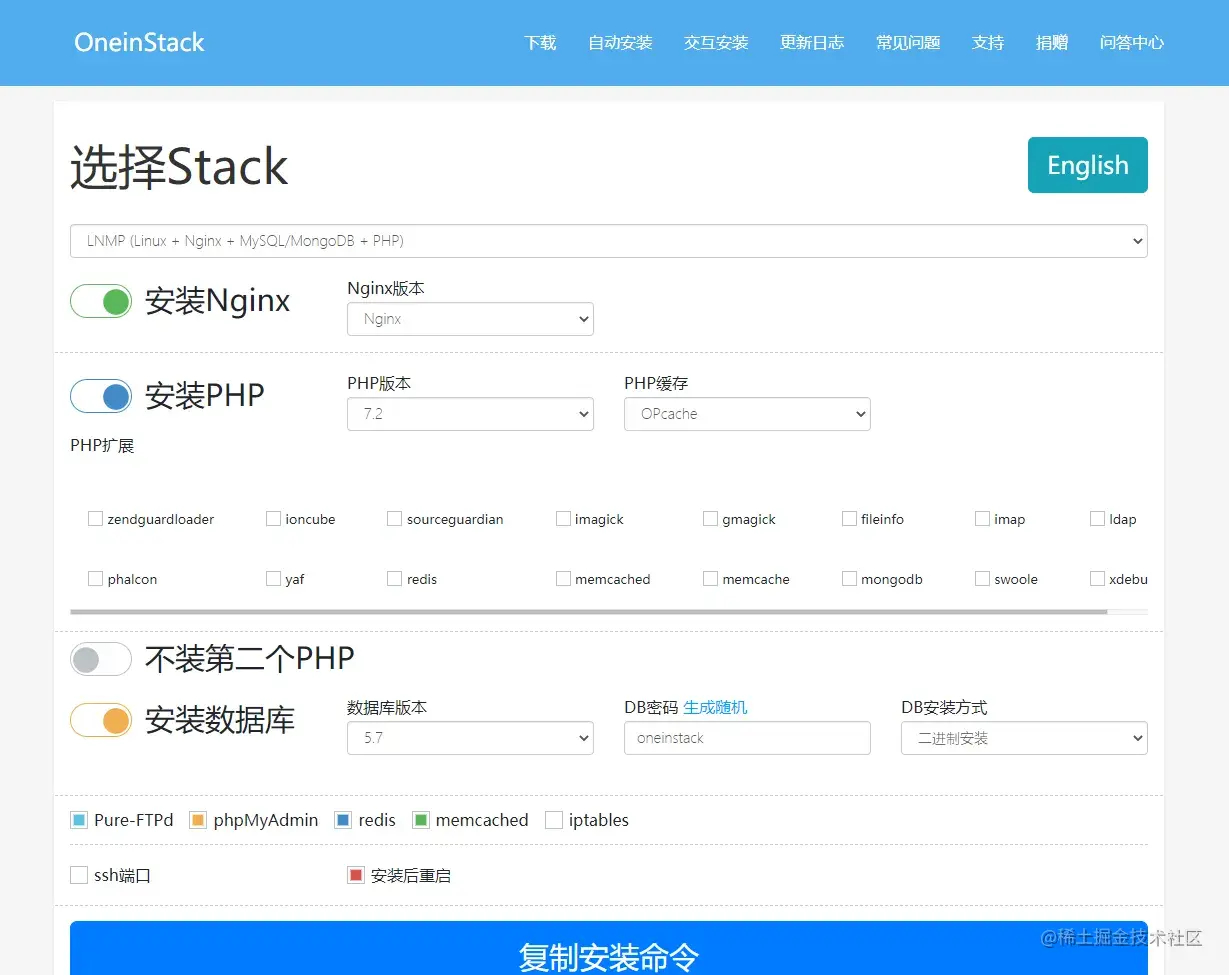The height and width of the screenshot is (975, 1229).
Task: Open 支持 nav link
Action: click(x=988, y=43)
